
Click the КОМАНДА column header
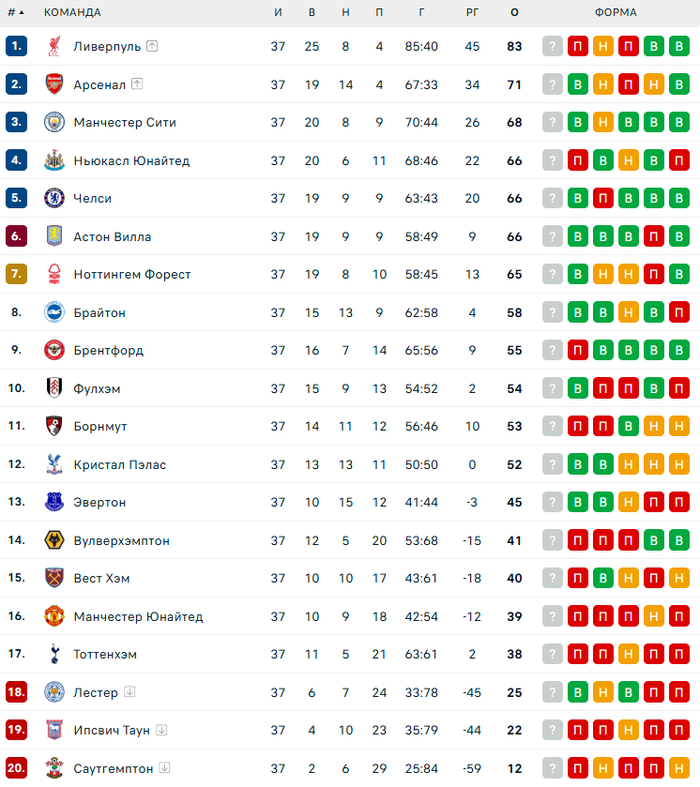point(72,13)
